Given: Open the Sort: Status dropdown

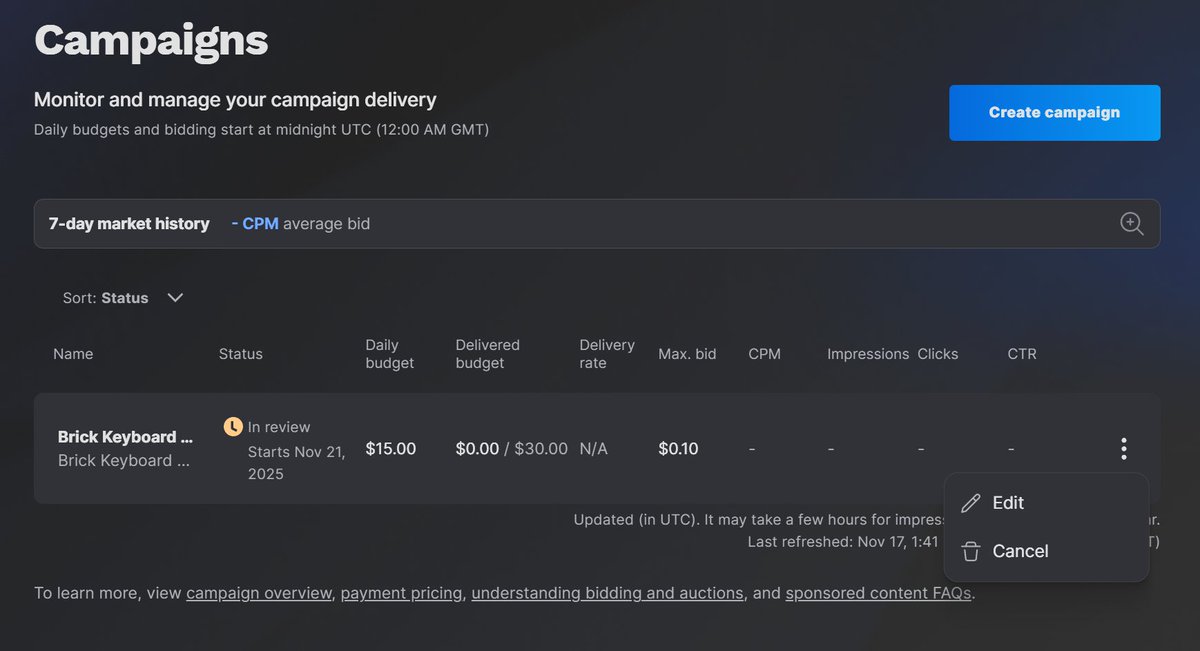Looking at the screenshot, I should (123, 298).
